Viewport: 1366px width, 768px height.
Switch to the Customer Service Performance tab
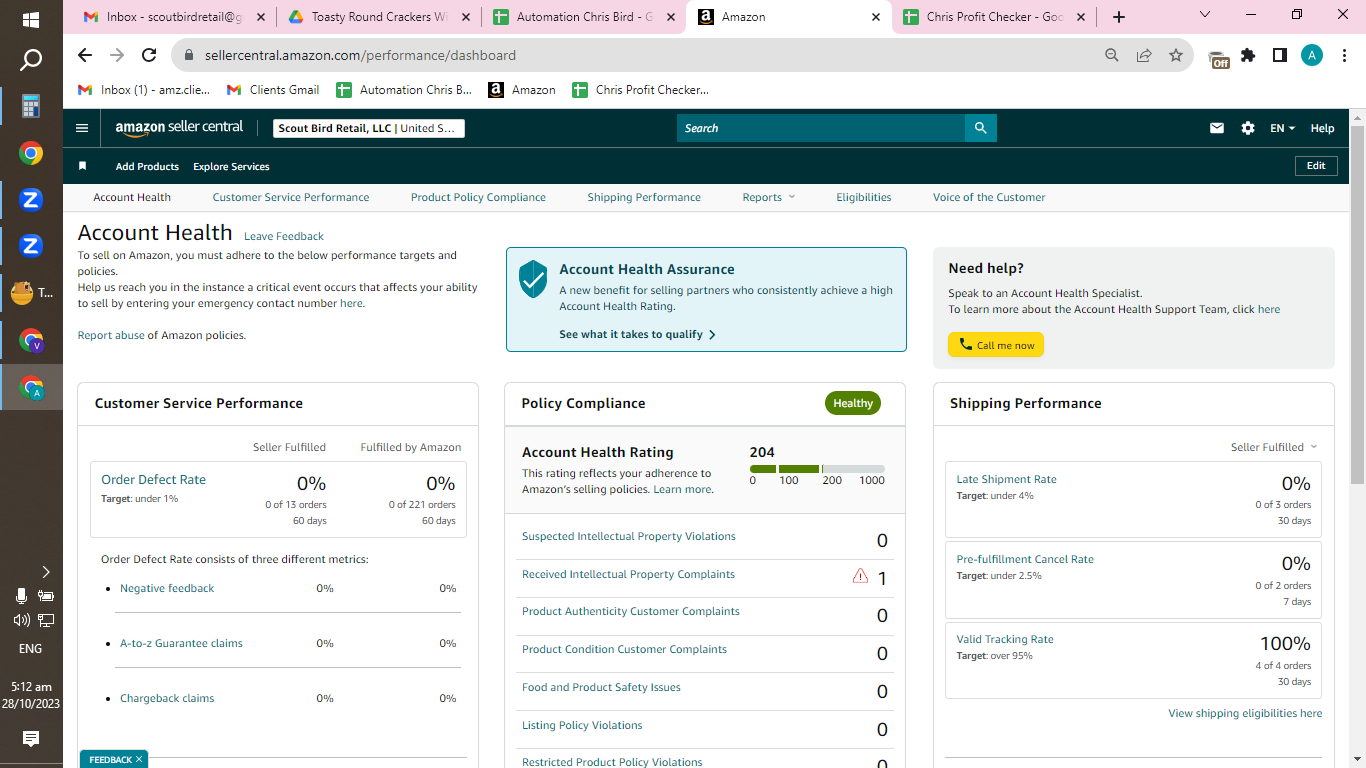(x=291, y=197)
